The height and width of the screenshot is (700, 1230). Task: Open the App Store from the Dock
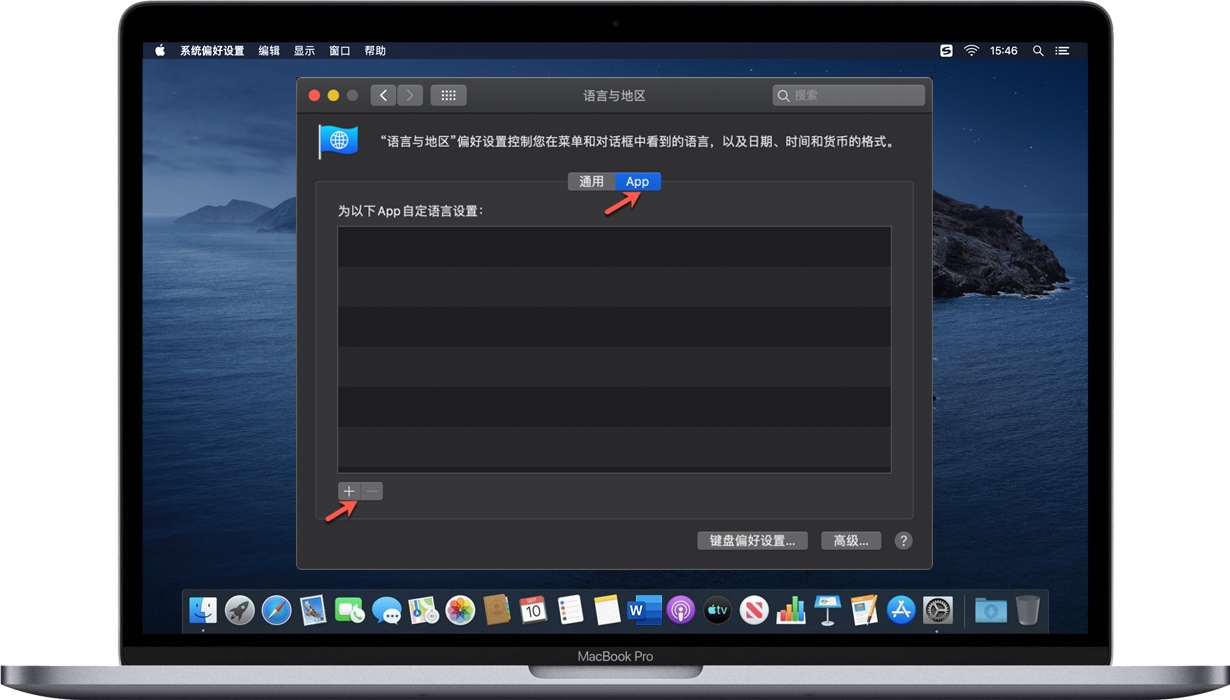pyautogui.click(x=899, y=610)
